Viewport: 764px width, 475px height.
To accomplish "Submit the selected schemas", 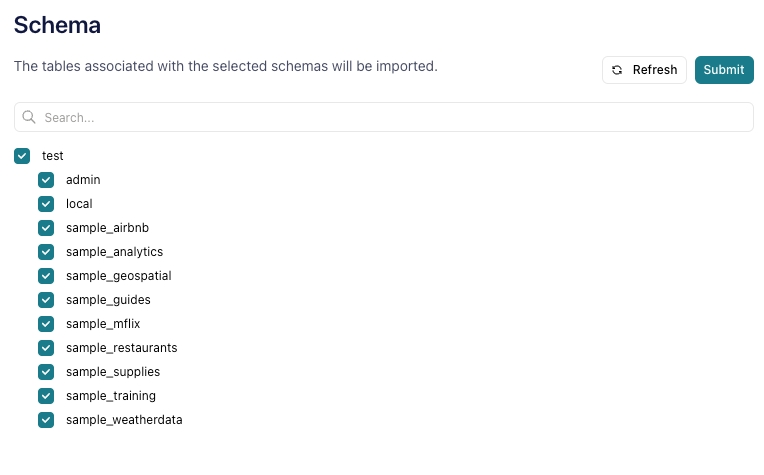I will coord(723,70).
